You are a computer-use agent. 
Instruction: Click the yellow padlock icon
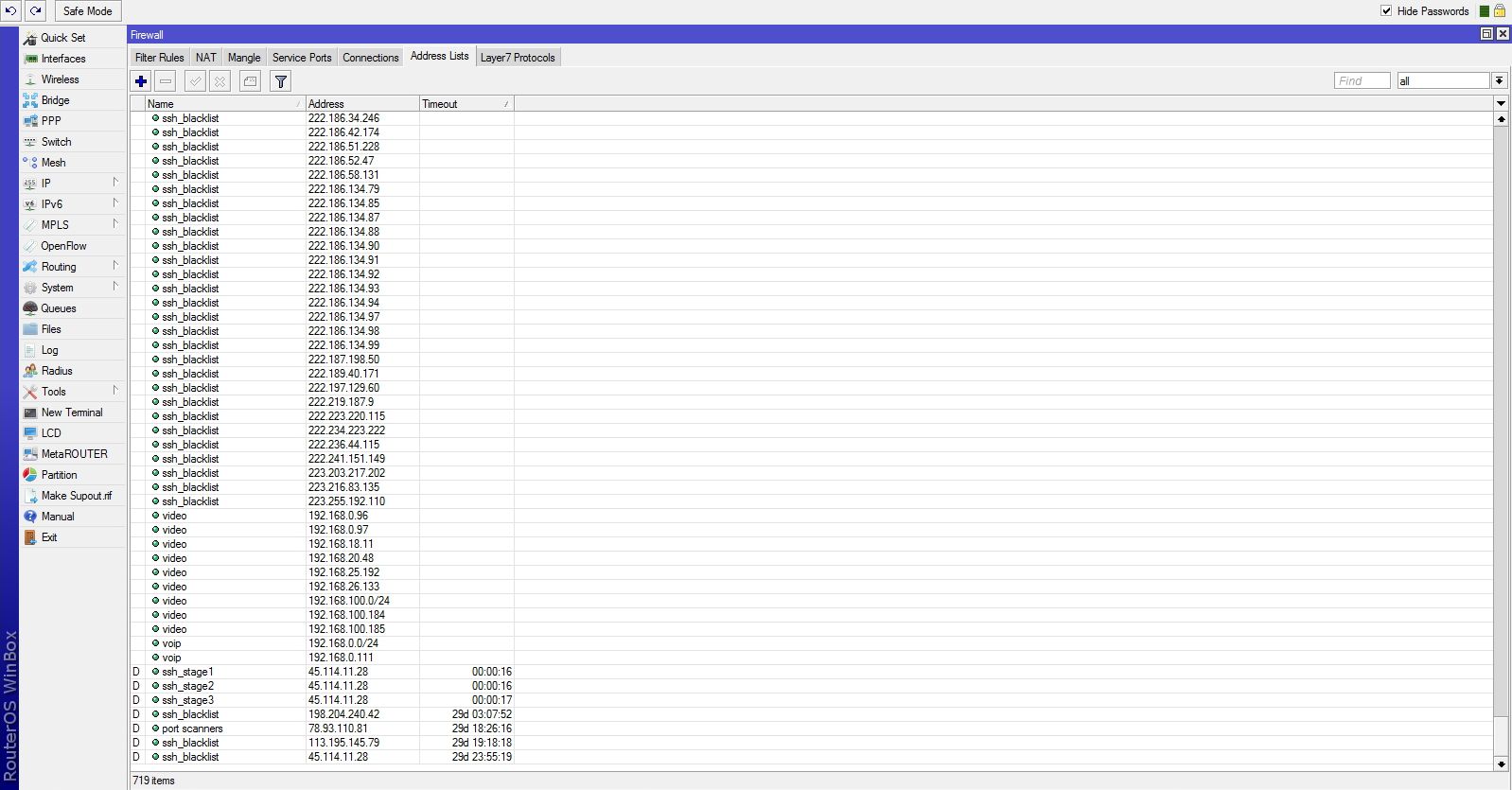[x=1500, y=11]
